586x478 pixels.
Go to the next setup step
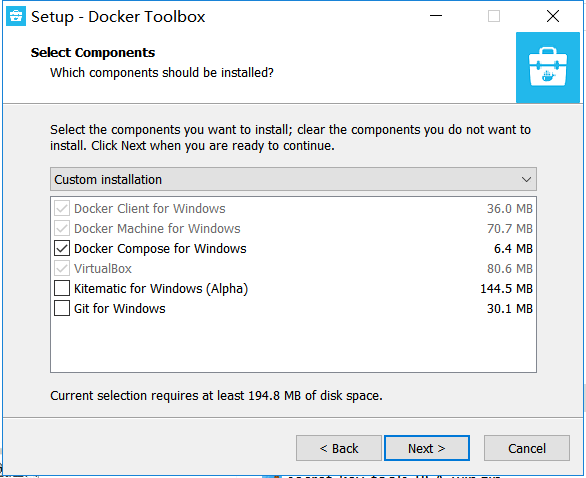(x=427, y=448)
